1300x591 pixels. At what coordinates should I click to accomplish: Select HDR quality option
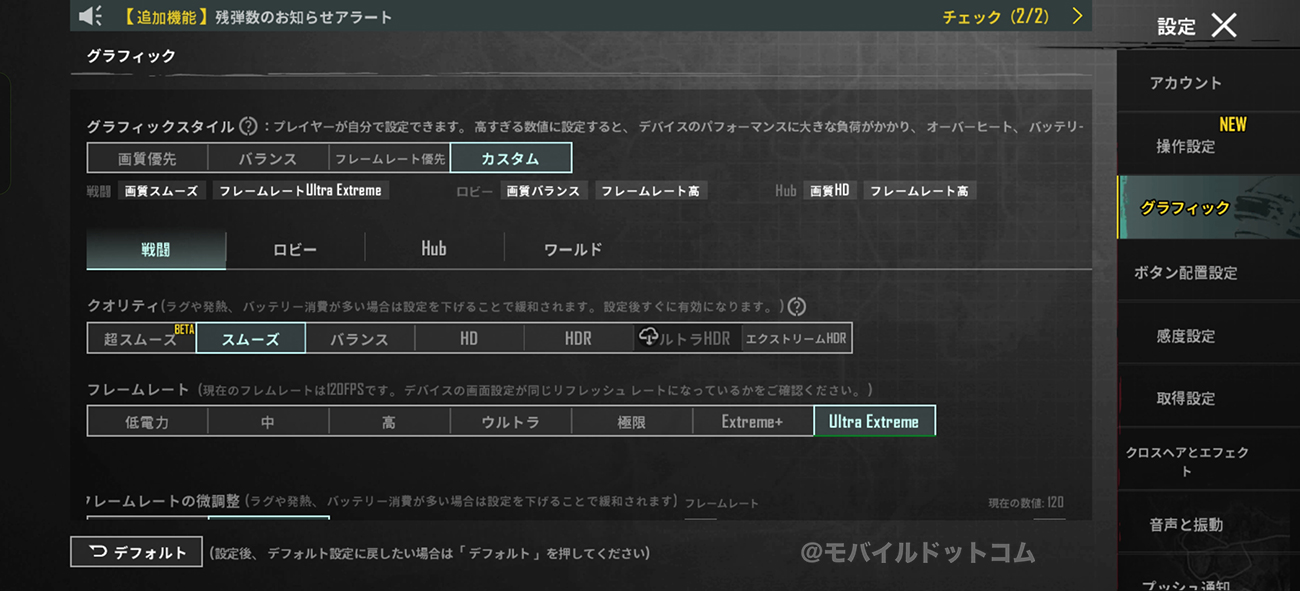[x=578, y=339]
